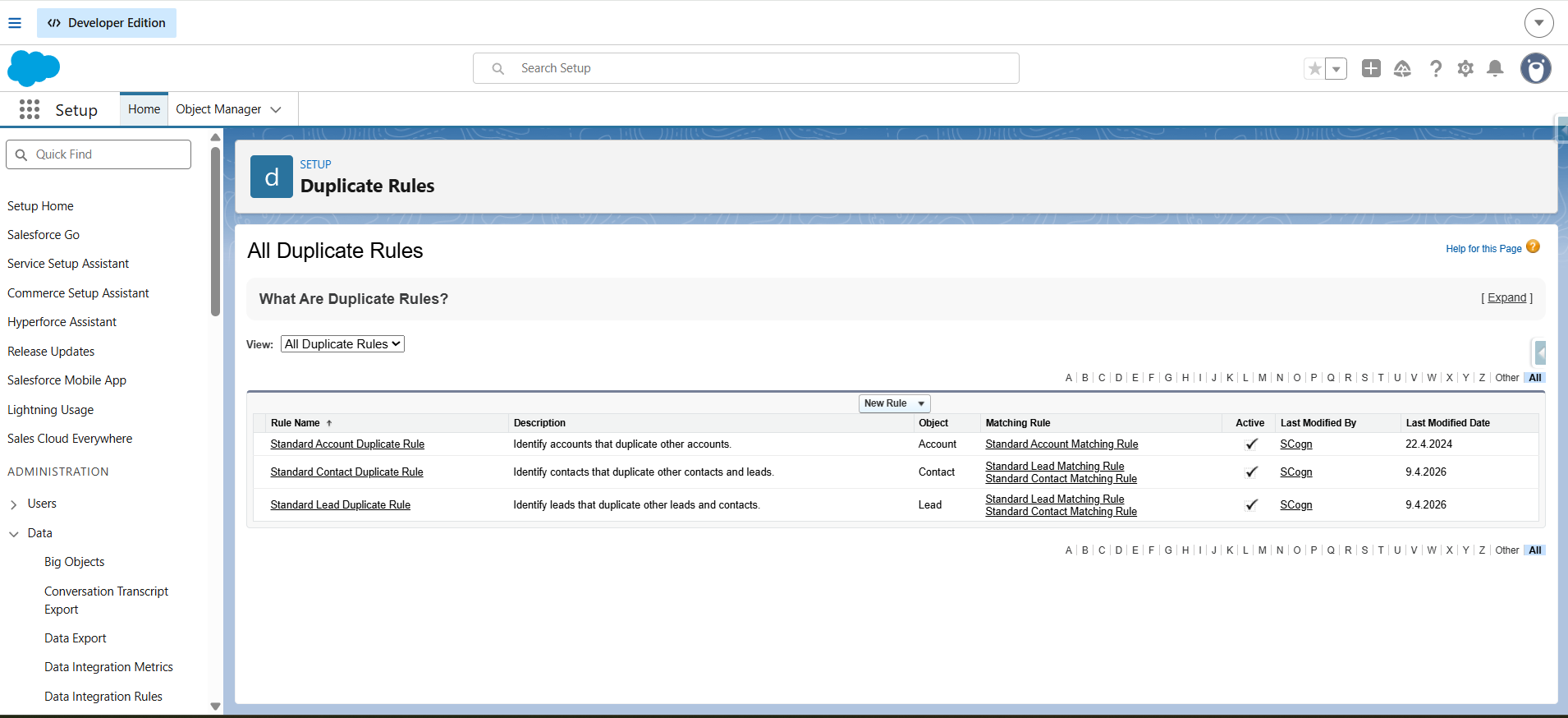This screenshot has width=1568, height=718.
Task: Open the global actions plus icon
Action: click(1371, 68)
